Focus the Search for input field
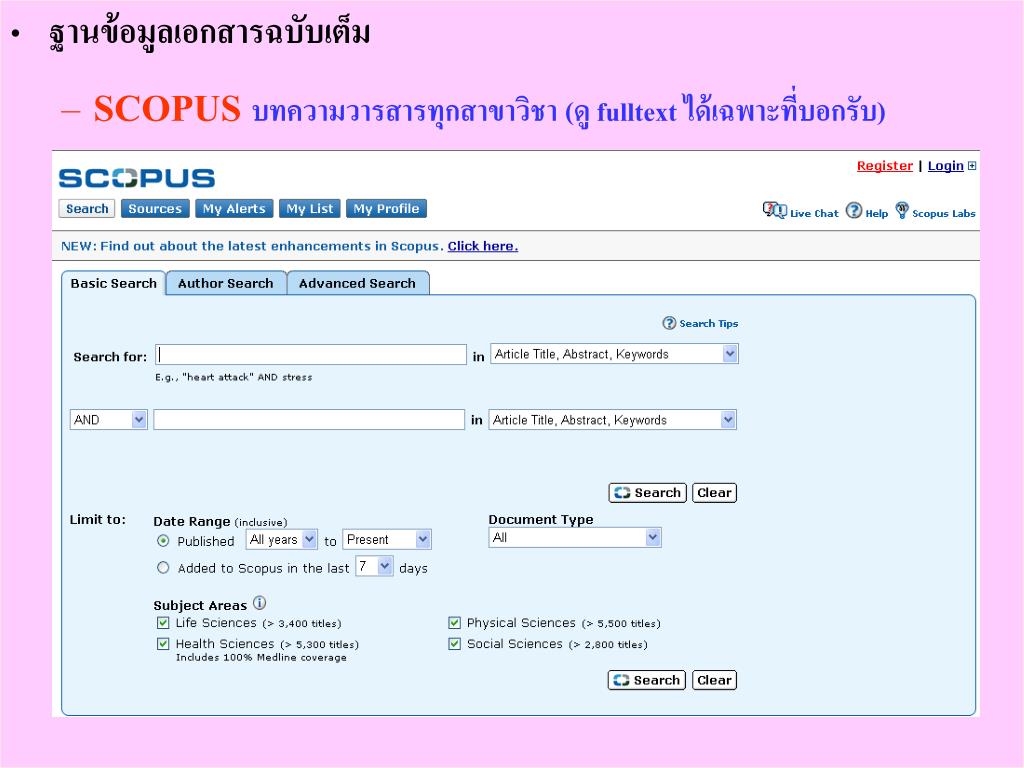 (x=311, y=354)
